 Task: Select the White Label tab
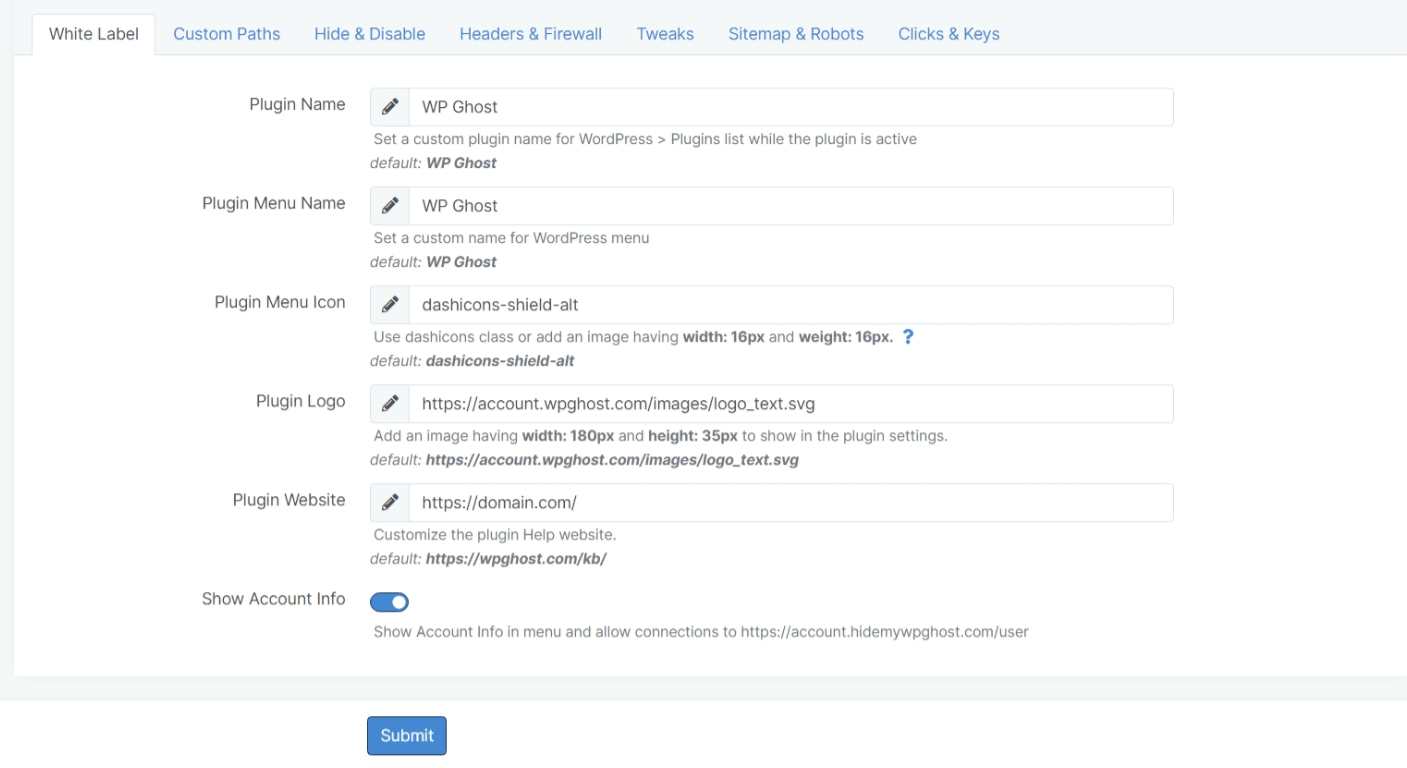[94, 34]
